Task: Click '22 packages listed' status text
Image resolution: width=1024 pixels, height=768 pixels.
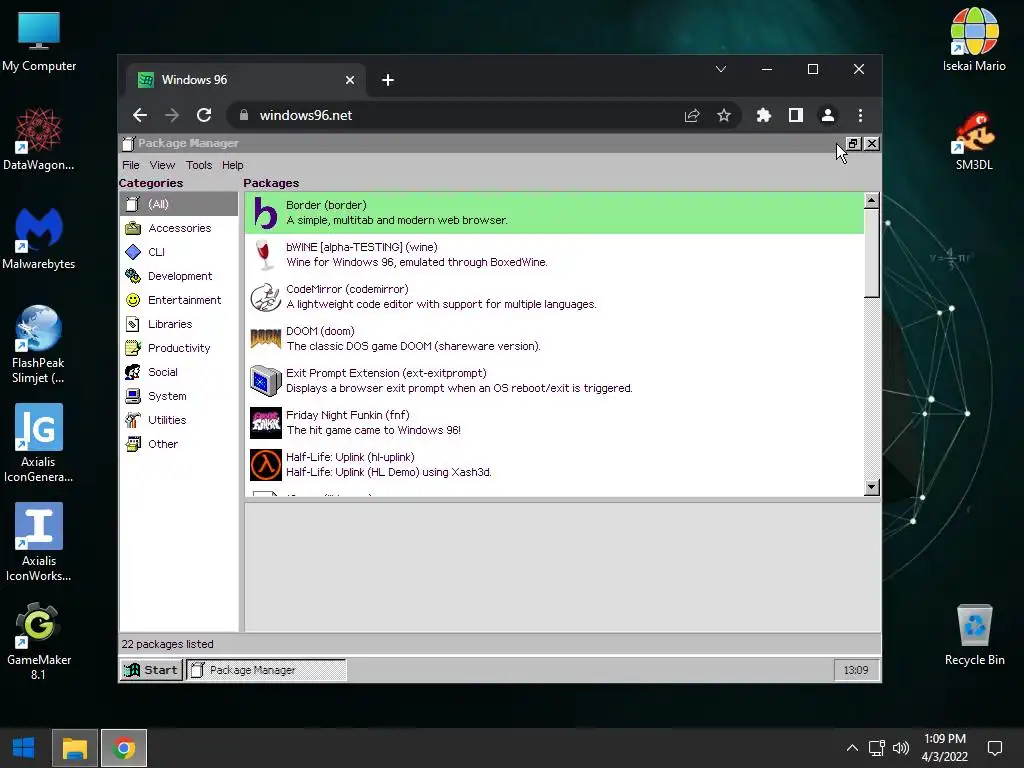Action: 167,644
